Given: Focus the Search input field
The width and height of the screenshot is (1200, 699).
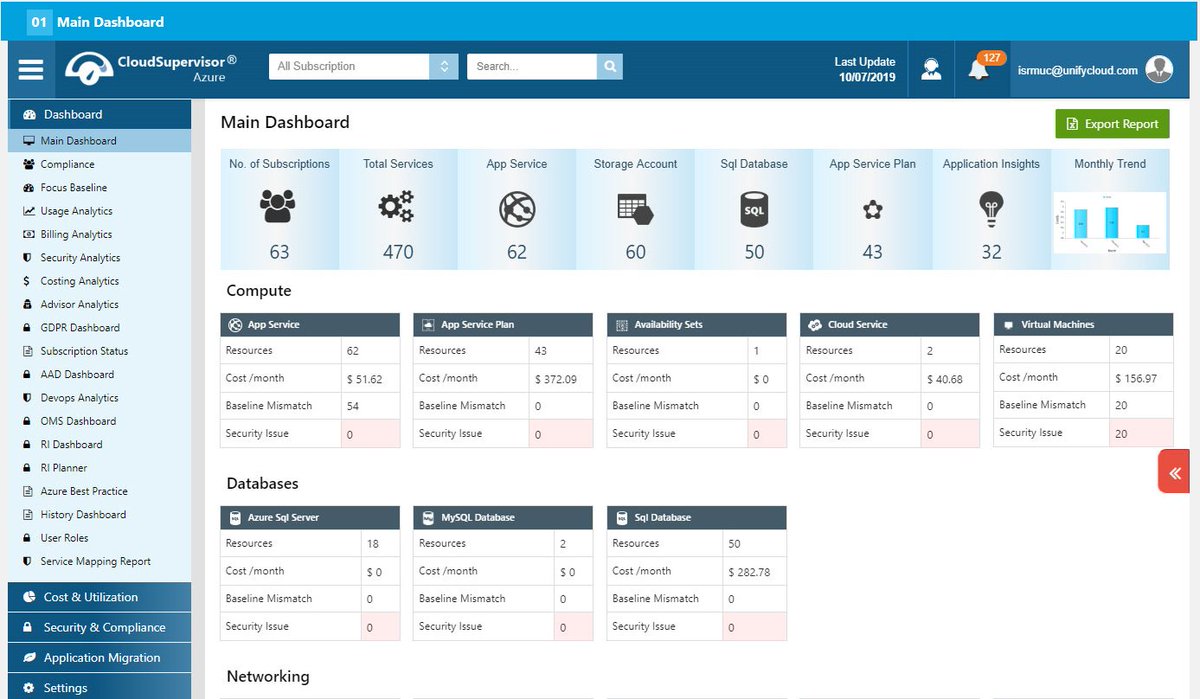Looking at the screenshot, I should [x=532, y=66].
